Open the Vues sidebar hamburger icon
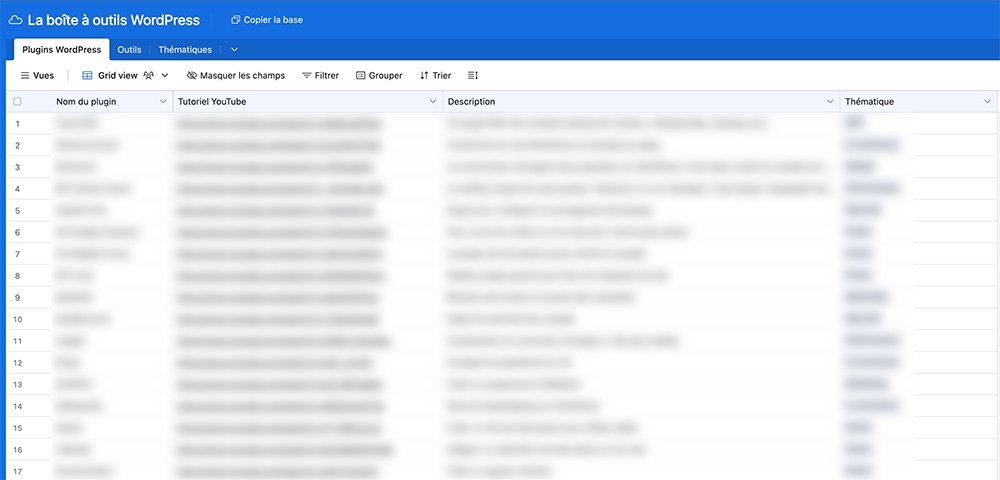The image size is (1000, 480). [x=25, y=76]
